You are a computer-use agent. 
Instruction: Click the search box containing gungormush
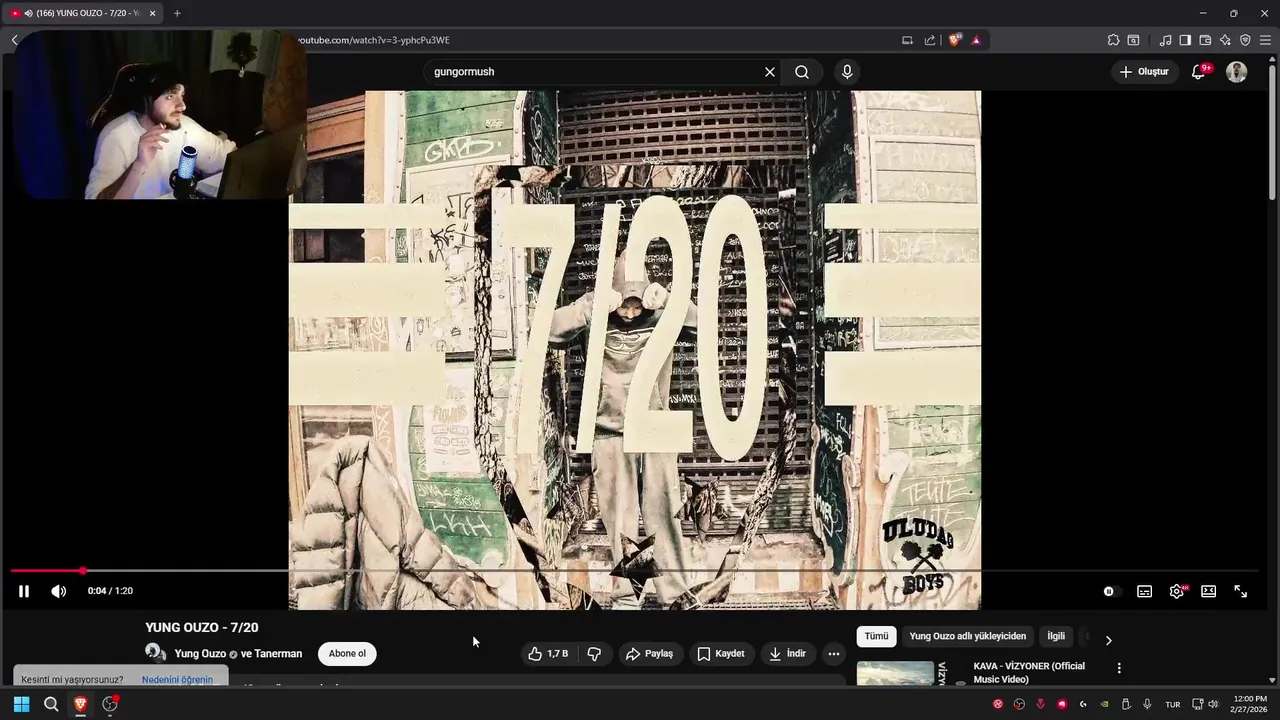[x=595, y=72]
